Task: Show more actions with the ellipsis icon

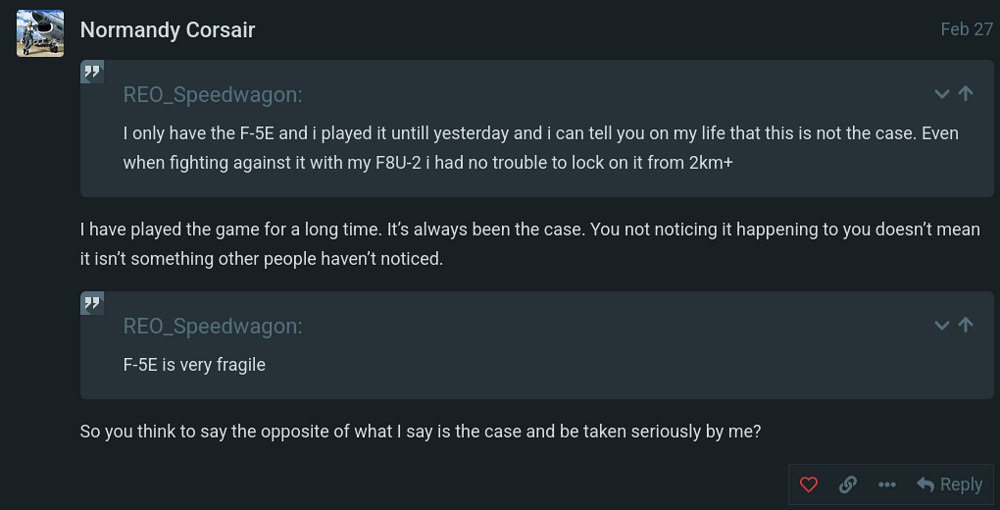Action: pyautogui.click(x=887, y=484)
